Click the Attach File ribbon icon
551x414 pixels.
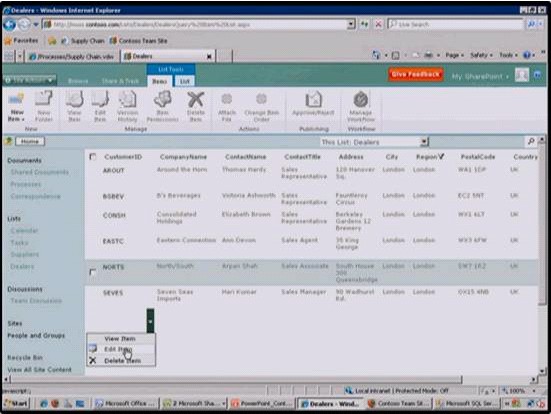pyautogui.click(x=227, y=107)
